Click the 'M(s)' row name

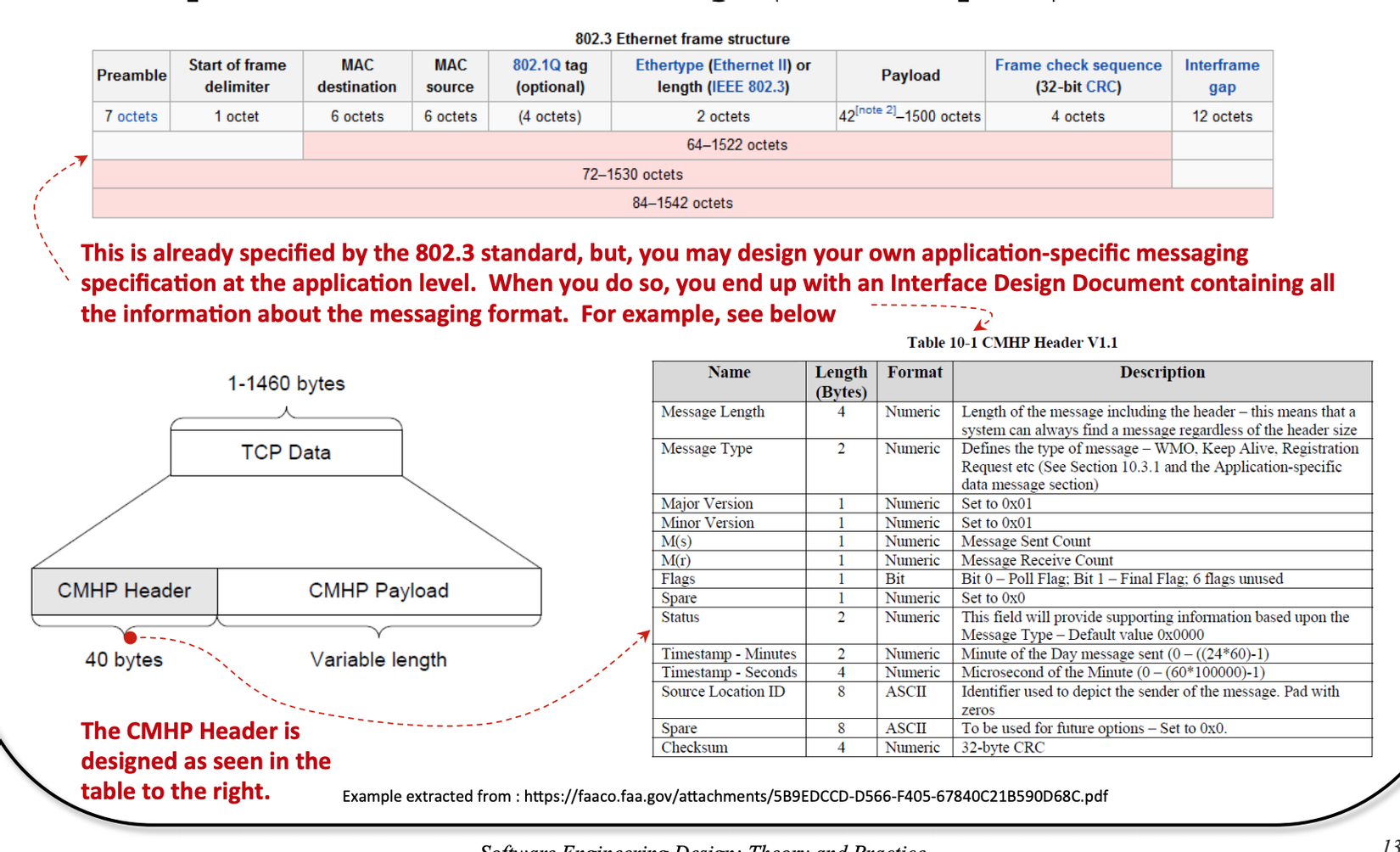tap(676, 541)
